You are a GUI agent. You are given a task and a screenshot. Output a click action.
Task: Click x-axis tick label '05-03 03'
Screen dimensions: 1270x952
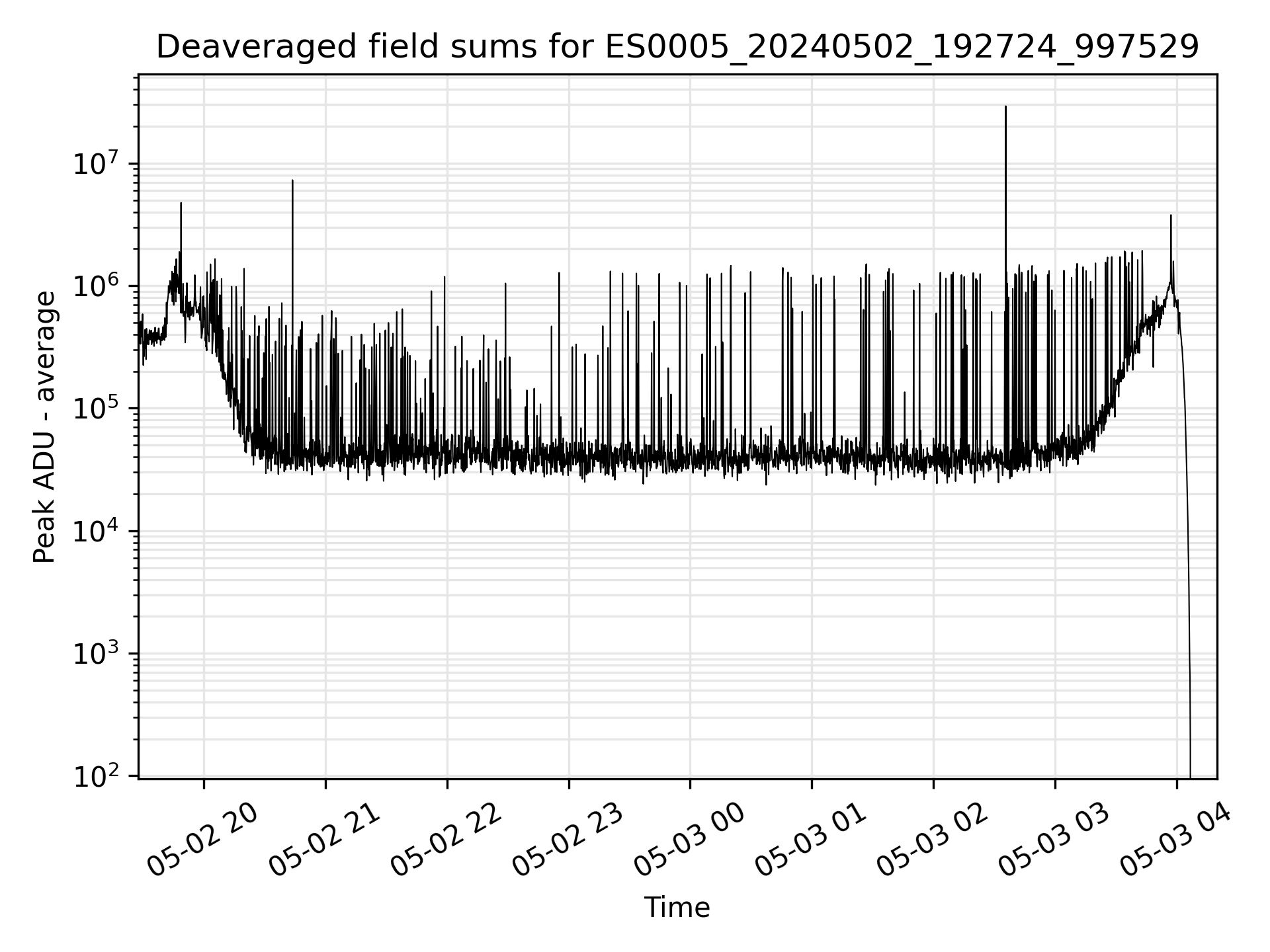(x=1054, y=840)
